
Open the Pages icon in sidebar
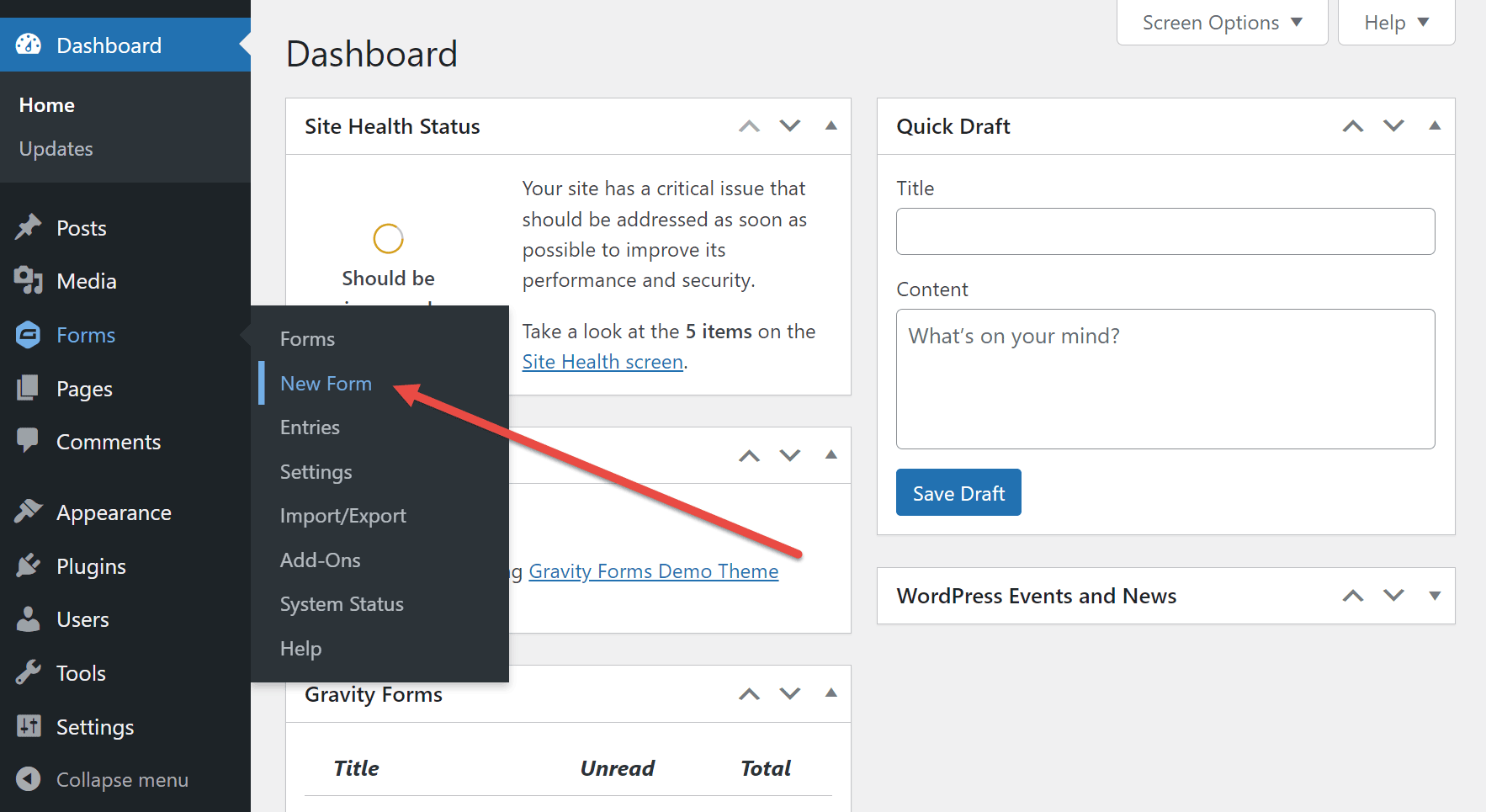[28, 388]
